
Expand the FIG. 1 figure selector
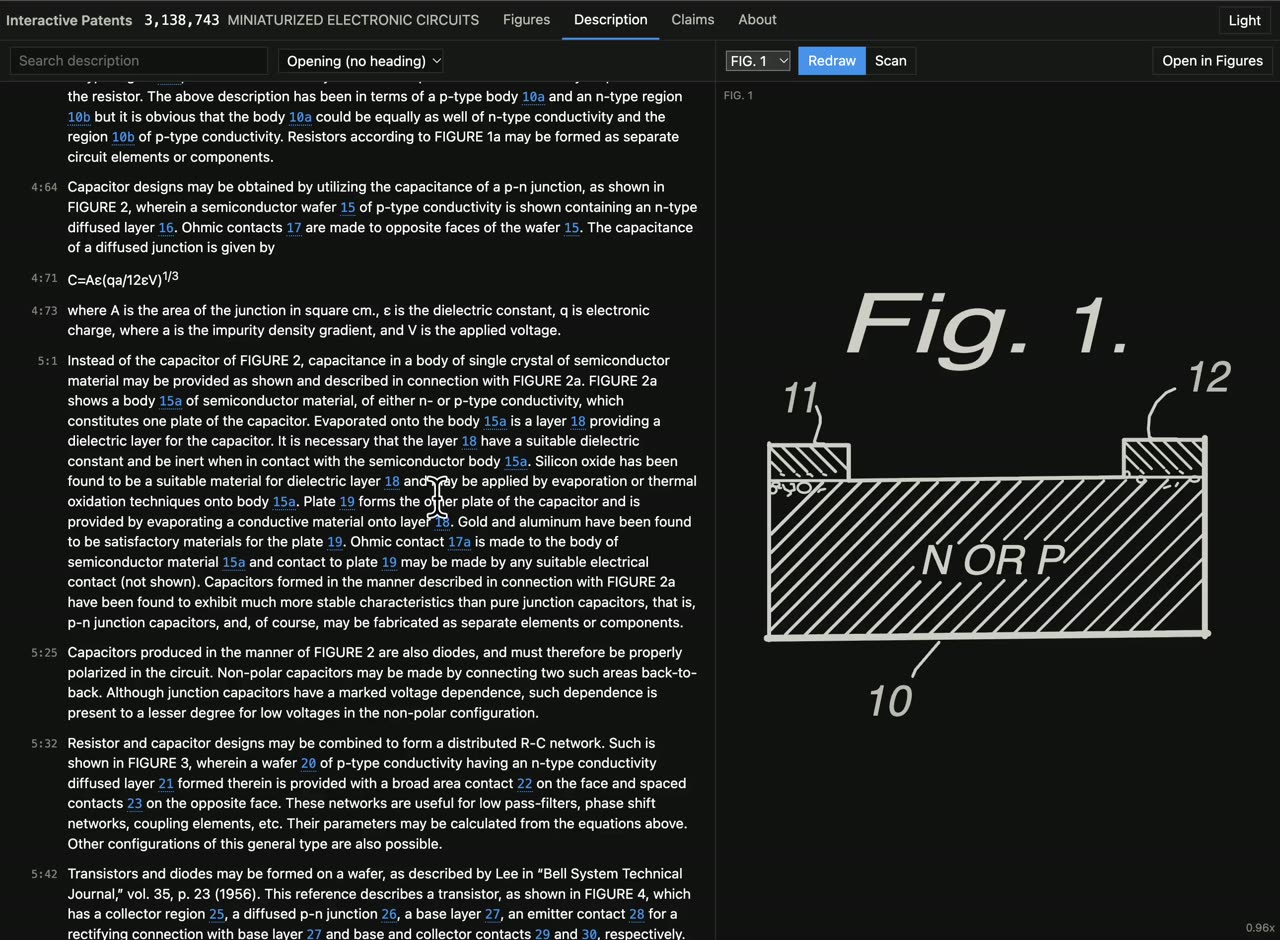coord(758,61)
